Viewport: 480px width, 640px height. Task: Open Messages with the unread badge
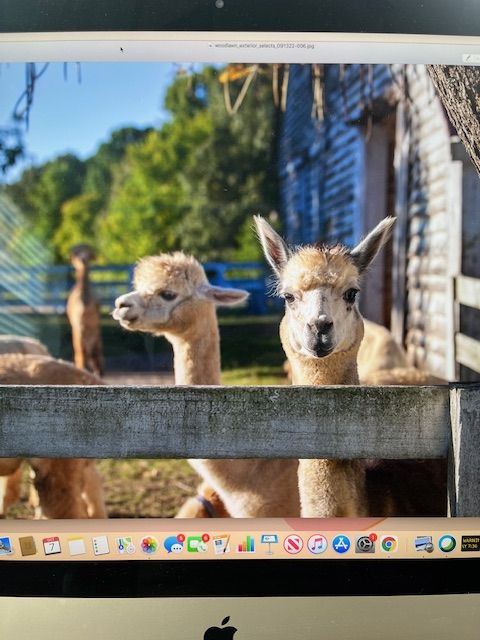(x=173, y=544)
